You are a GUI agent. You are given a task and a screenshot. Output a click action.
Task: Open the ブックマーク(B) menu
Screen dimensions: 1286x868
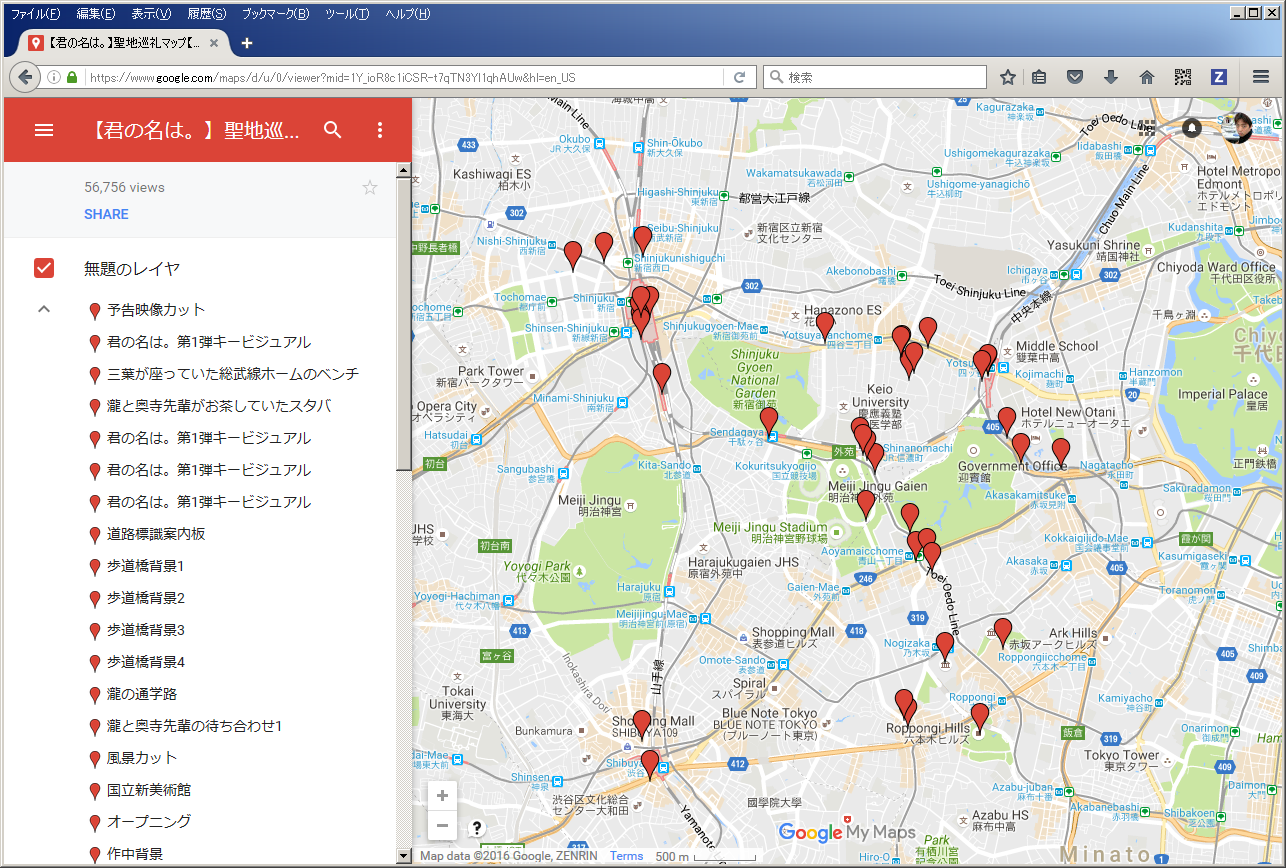(275, 14)
